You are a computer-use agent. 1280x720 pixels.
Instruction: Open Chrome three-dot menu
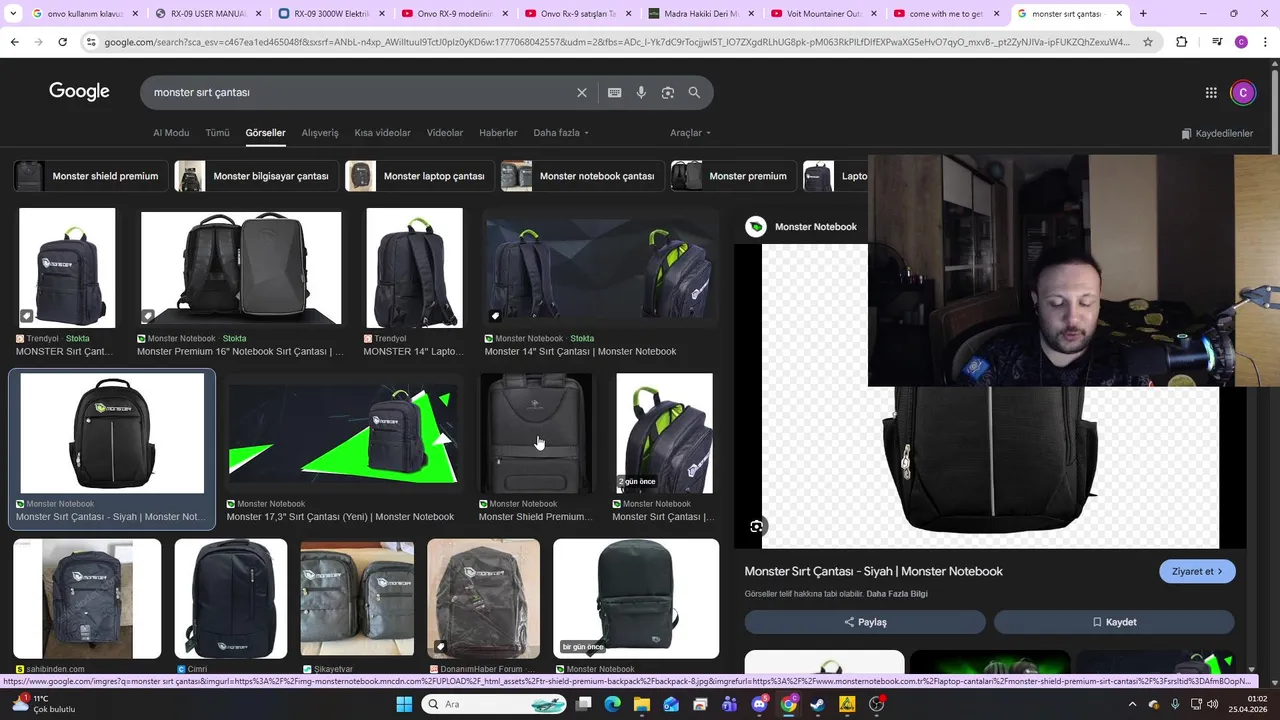[1265, 42]
